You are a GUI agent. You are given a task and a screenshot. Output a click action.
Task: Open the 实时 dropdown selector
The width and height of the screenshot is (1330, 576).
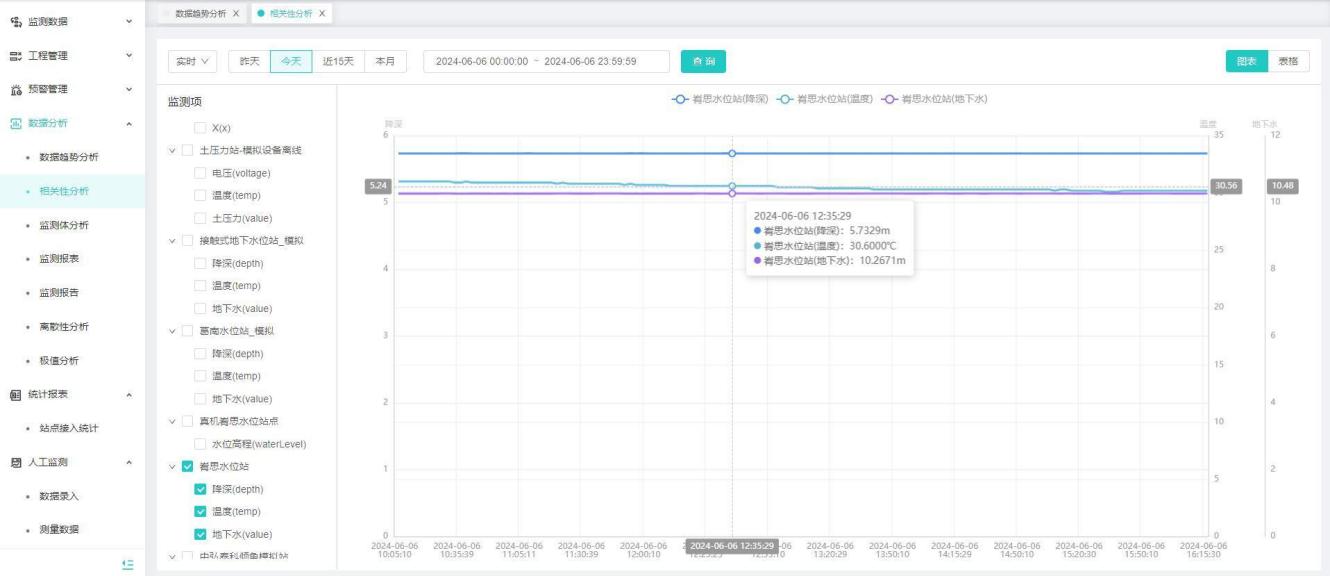point(193,61)
